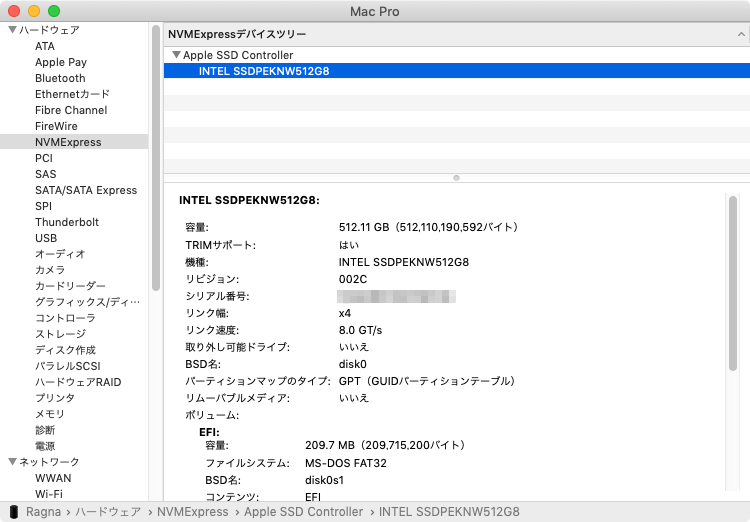The image size is (750, 522).
Task: Click NVMExpress in the path bar
Action: click(192, 511)
